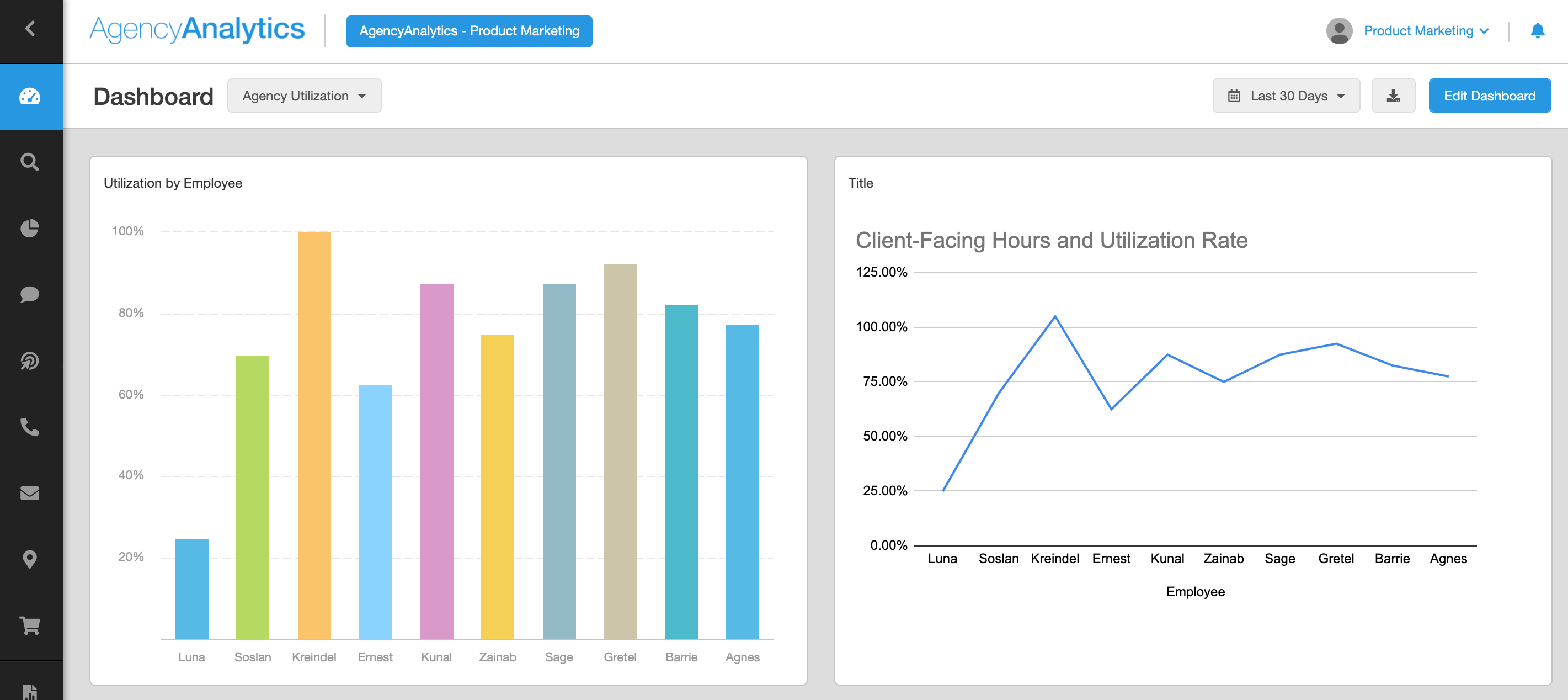Click the chat bubble icon in the sidebar
This screenshot has width=1568, height=700.
[x=30, y=294]
